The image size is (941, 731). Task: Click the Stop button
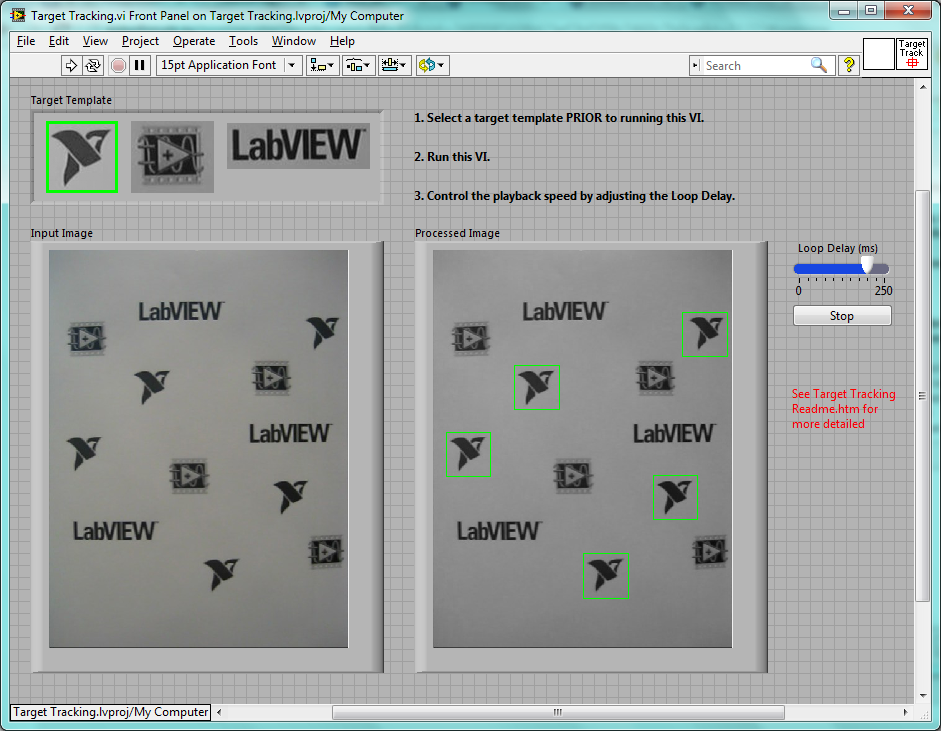pos(842,316)
